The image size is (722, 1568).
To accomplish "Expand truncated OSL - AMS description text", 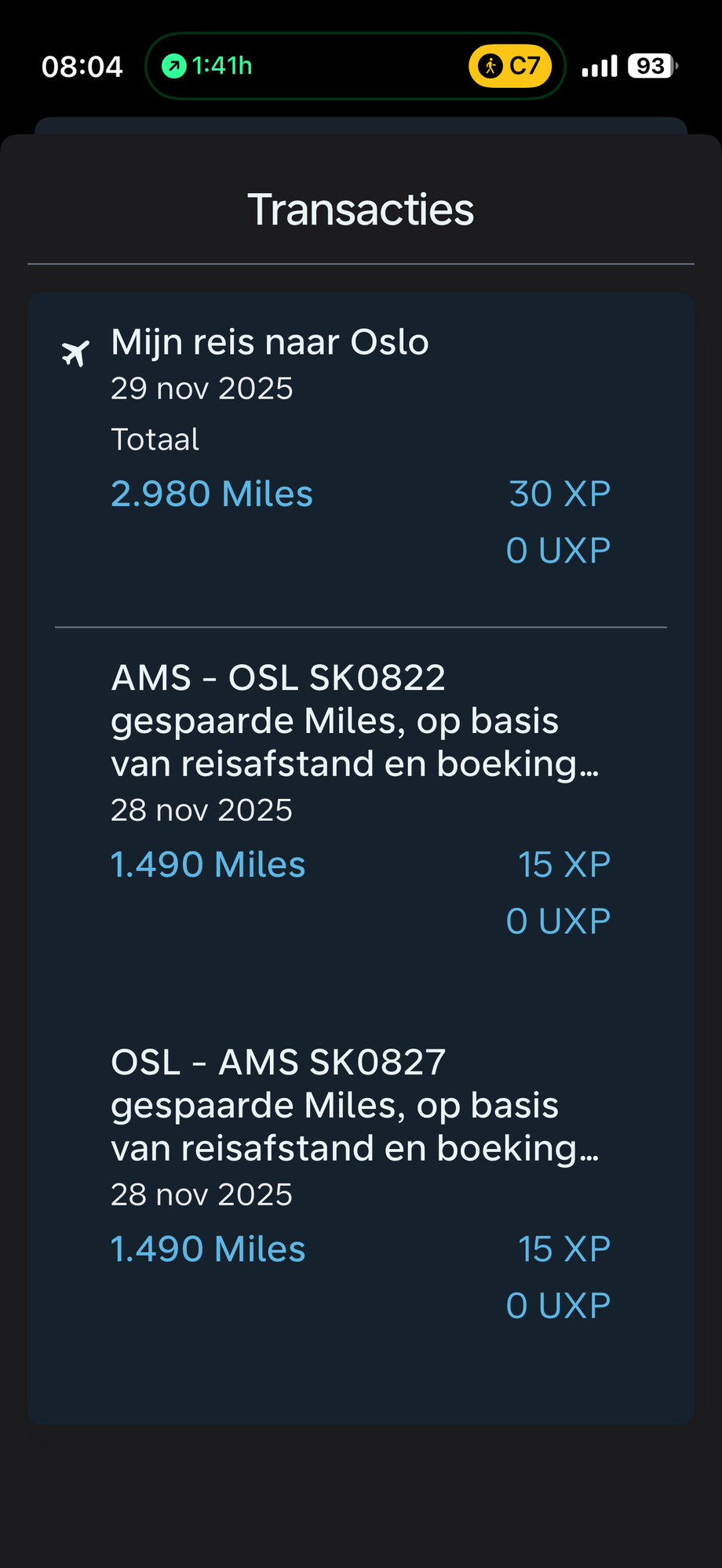I will coord(355,1127).
